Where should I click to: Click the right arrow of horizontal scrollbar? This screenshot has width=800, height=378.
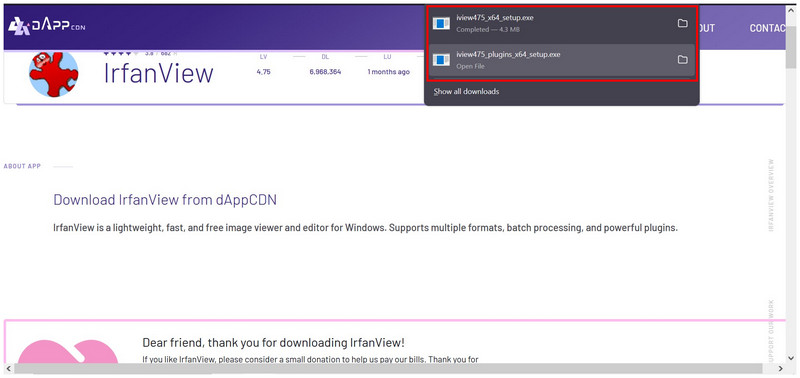coord(780,368)
